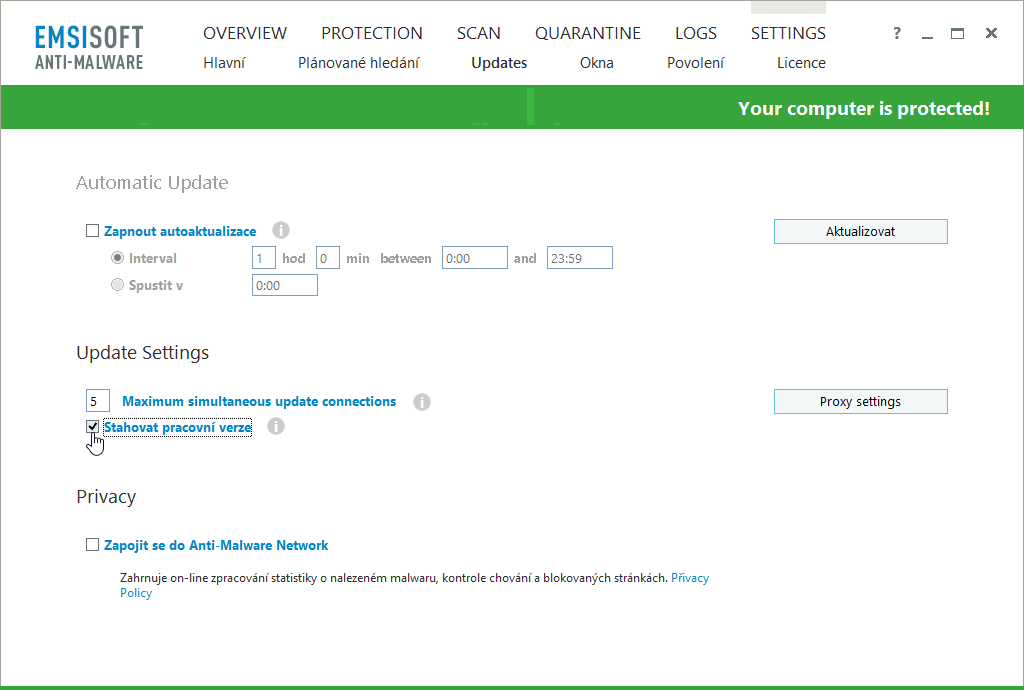Enable Zapojit se do Anti-Malware Network
Image resolution: width=1024 pixels, height=690 pixels.
click(93, 544)
